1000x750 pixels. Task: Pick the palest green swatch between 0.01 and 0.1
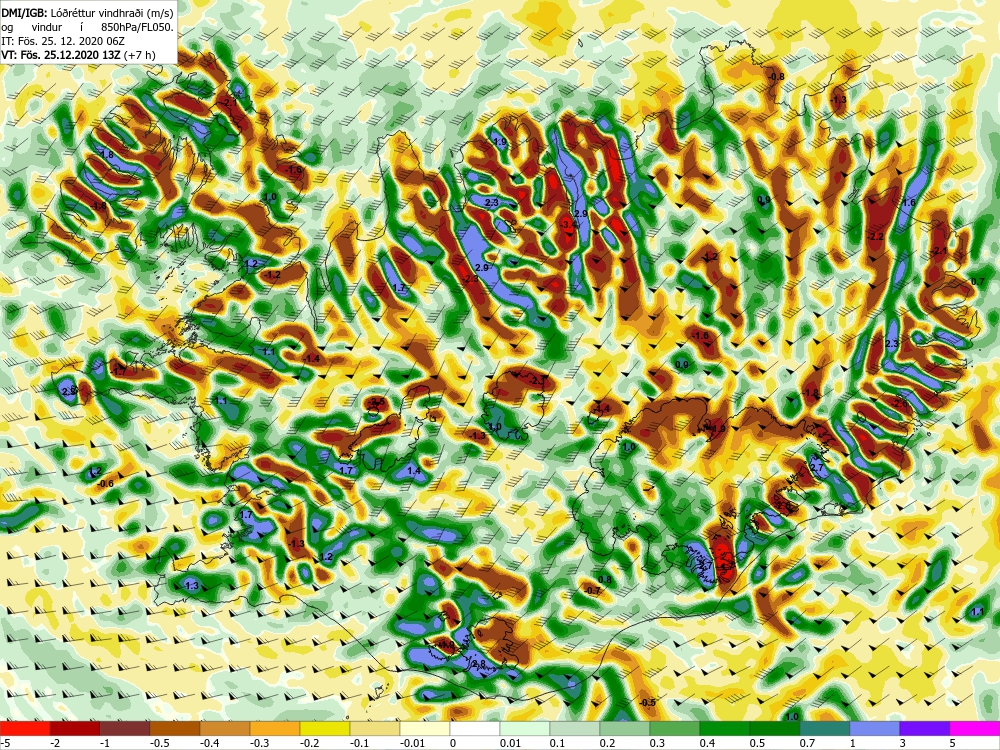tap(525, 728)
